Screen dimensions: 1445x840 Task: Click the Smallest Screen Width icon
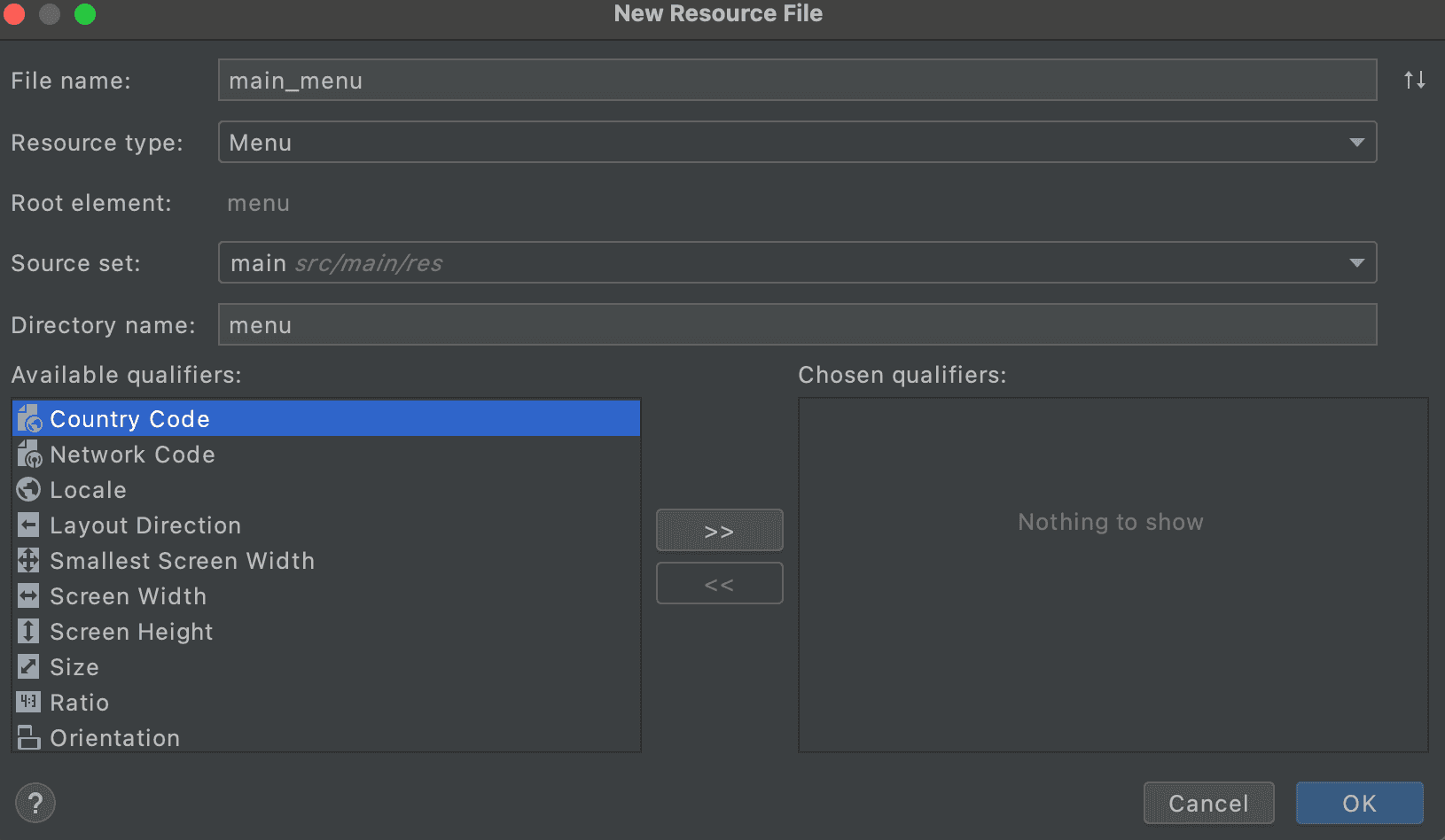(x=29, y=560)
